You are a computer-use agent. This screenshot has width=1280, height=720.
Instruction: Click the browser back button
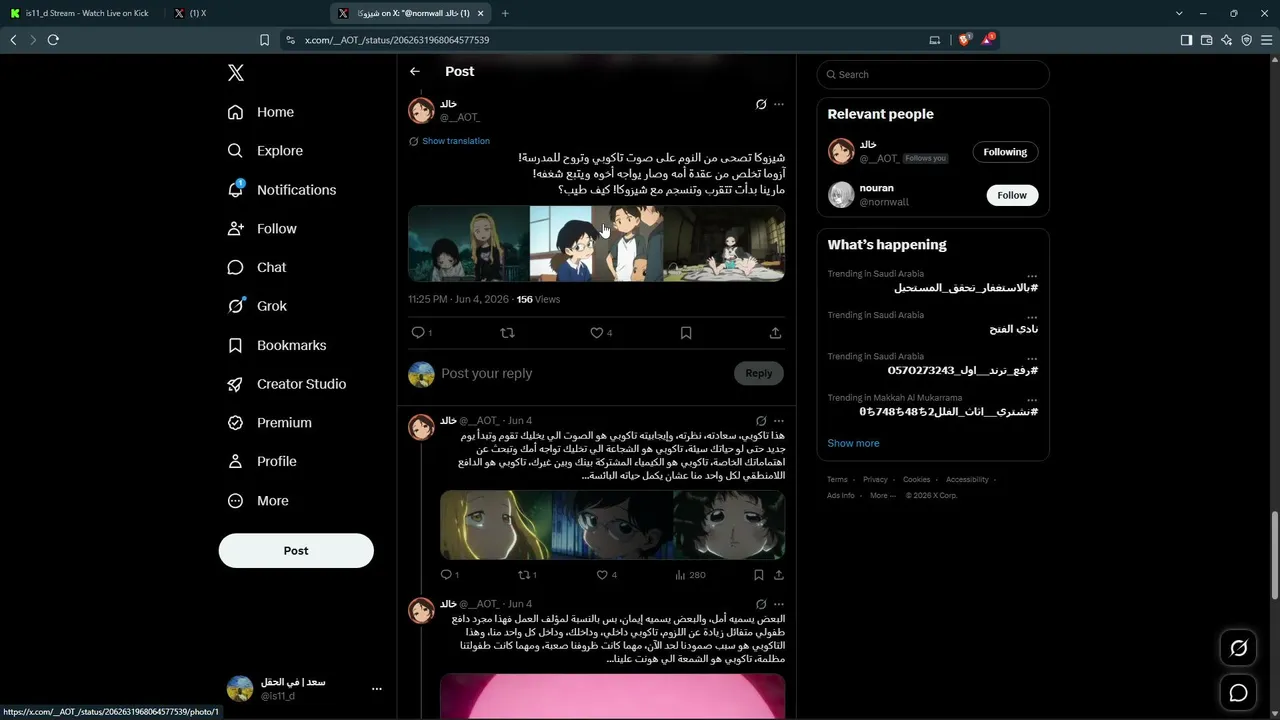(13, 40)
